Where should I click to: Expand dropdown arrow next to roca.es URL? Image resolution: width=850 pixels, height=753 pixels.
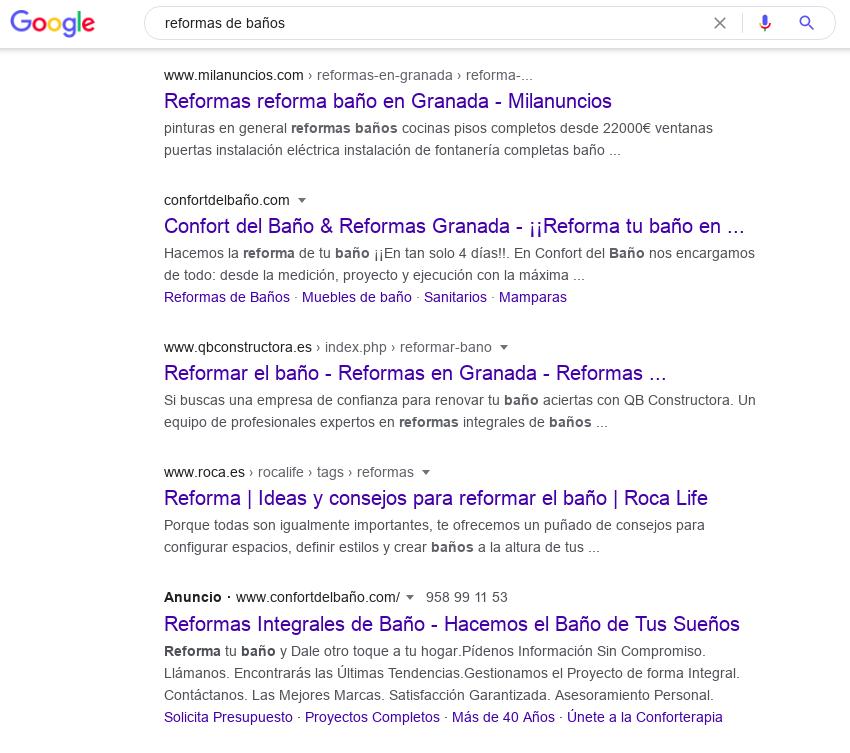pyautogui.click(x=426, y=473)
